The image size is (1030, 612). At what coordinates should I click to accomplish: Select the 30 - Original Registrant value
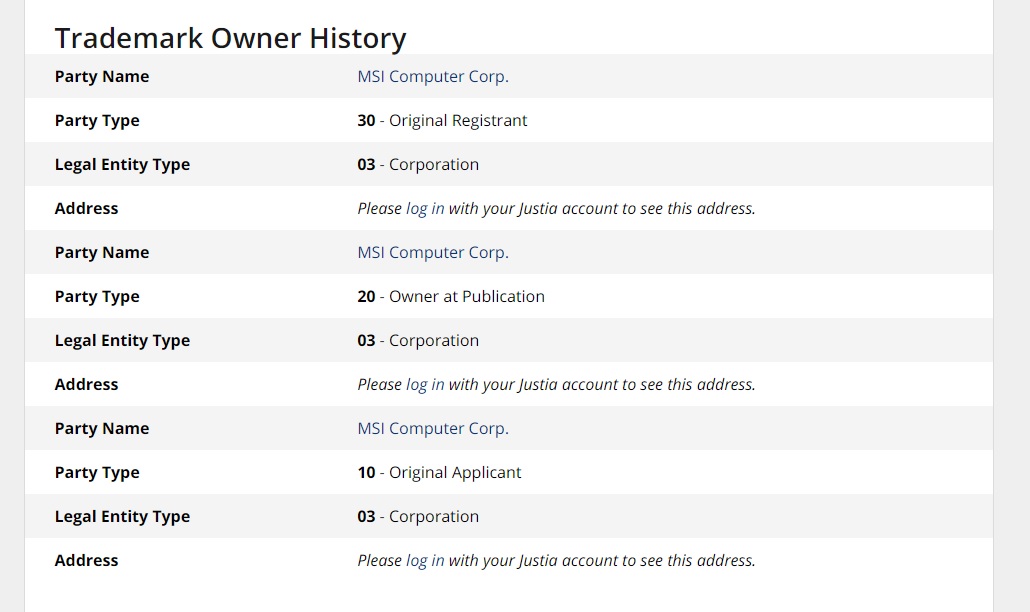(x=442, y=120)
